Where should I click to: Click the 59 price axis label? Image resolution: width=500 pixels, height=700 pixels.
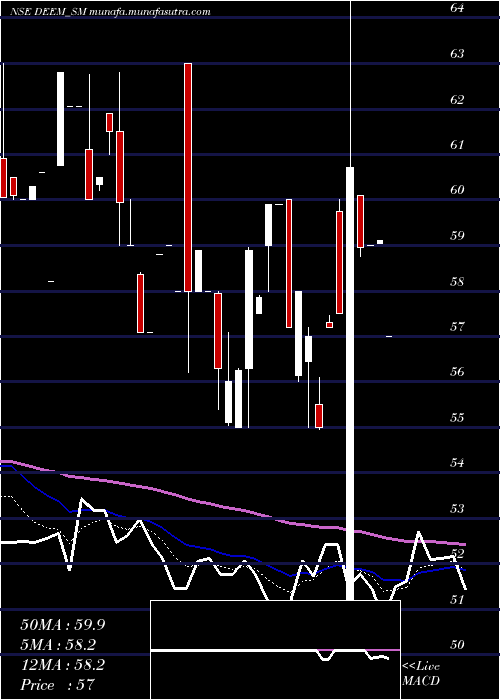(x=456, y=236)
